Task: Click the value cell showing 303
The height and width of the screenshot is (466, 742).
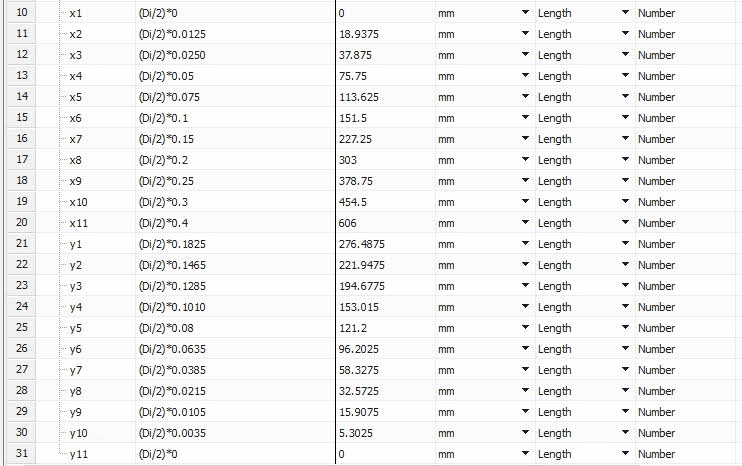Action: pyautogui.click(x=348, y=160)
